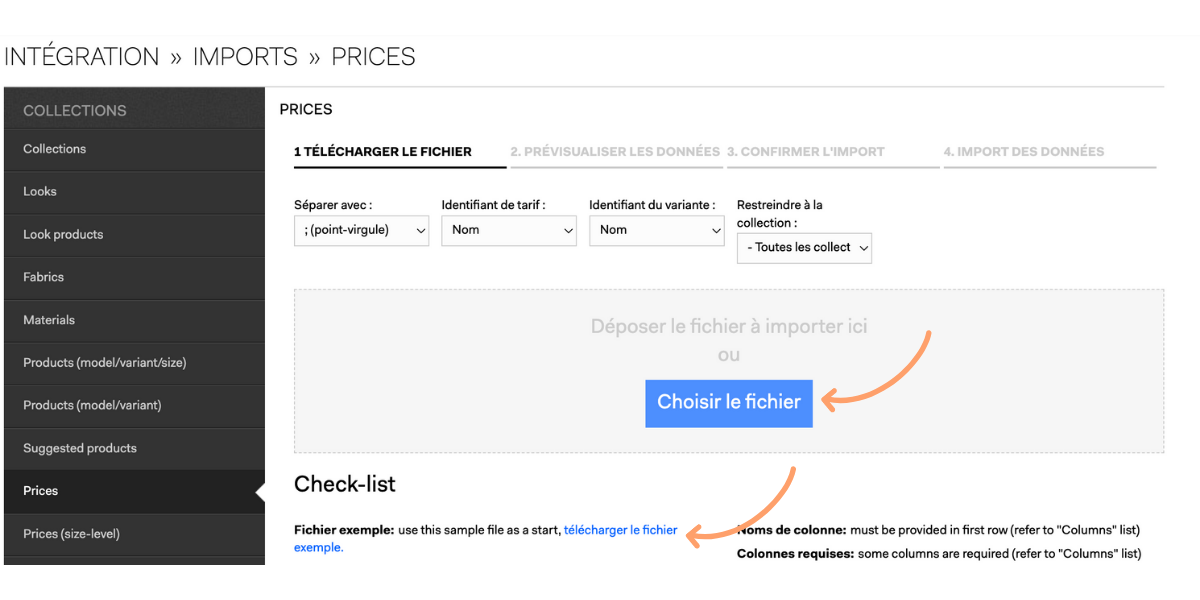Select Products (model/variant) entry
Viewport: 1200px width, 600px height.
pyautogui.click(x=134, y=405)
